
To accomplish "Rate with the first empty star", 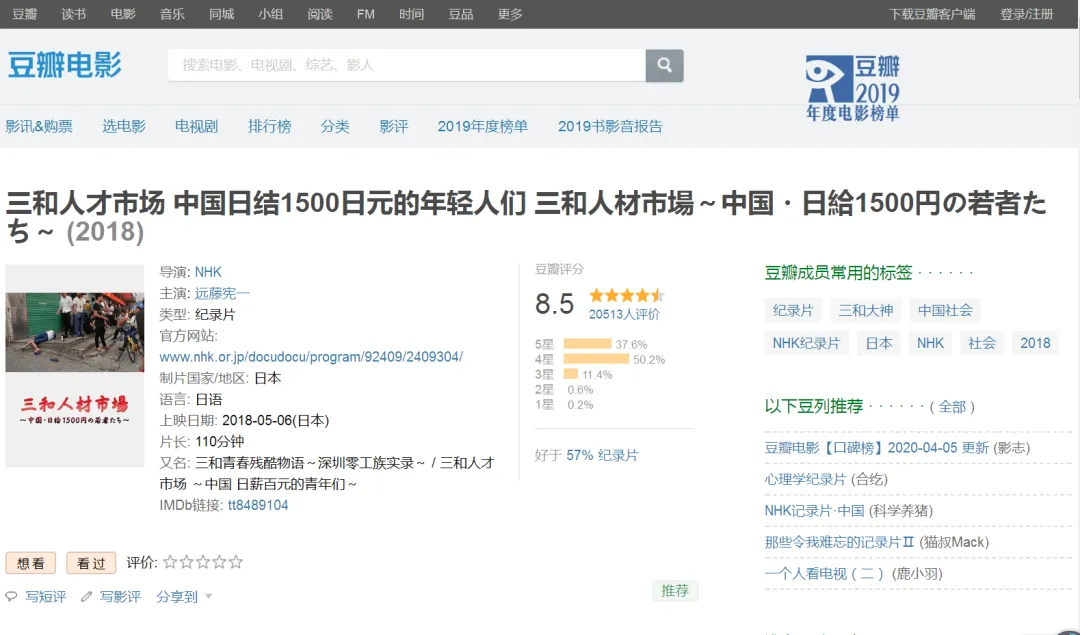I will click(170, 562).
